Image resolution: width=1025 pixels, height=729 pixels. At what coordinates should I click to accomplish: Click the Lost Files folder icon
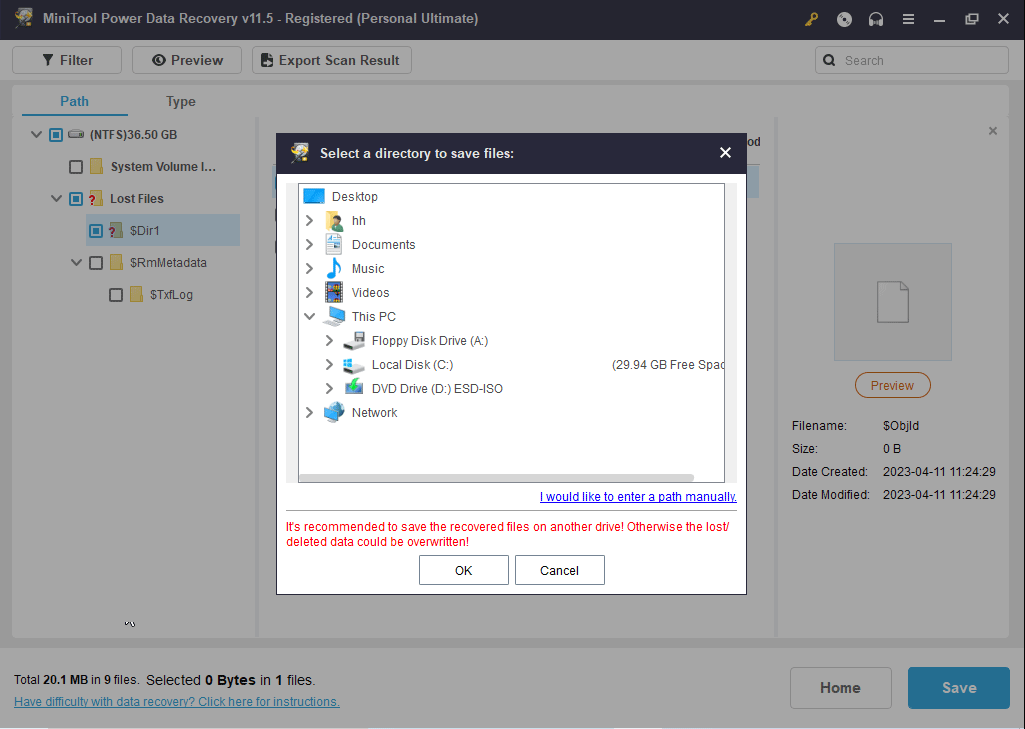(96, 198)
